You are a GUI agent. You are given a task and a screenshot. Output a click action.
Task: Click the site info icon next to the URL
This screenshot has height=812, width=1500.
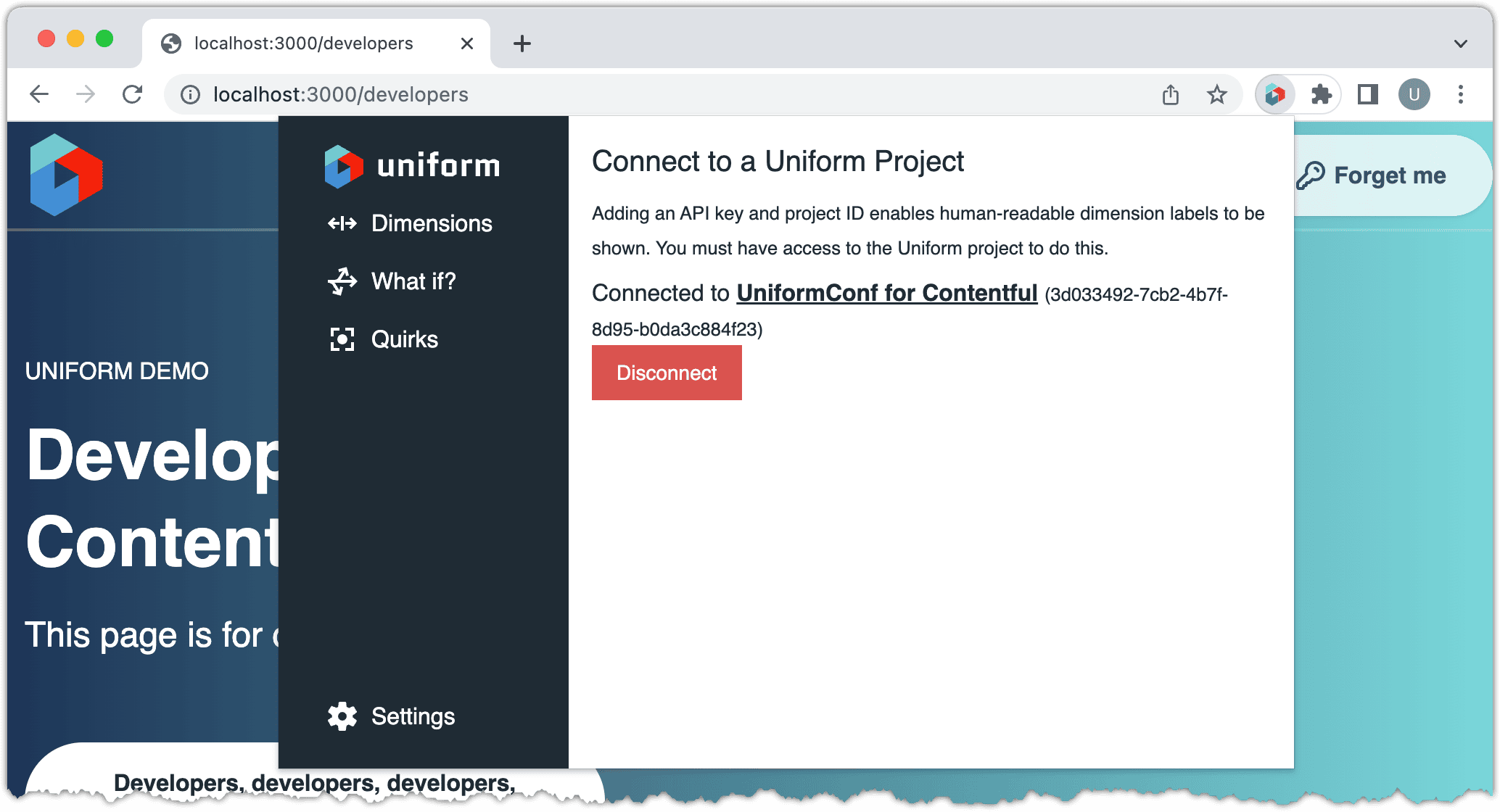pyautogui.click(x=189, y=94)
